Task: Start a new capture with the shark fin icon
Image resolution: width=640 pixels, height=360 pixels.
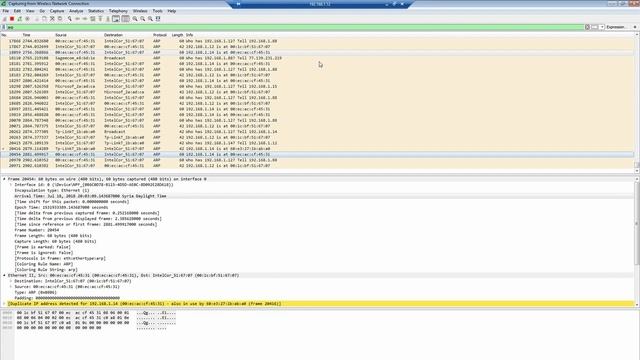Action: click(x=4, y=19)
